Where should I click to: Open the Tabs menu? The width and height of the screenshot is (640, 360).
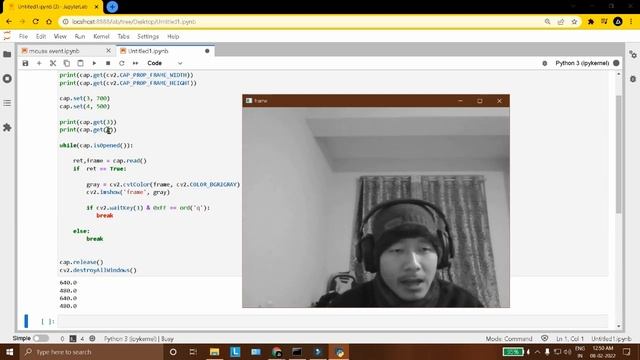pyautogui.click(x=123, y=36)
